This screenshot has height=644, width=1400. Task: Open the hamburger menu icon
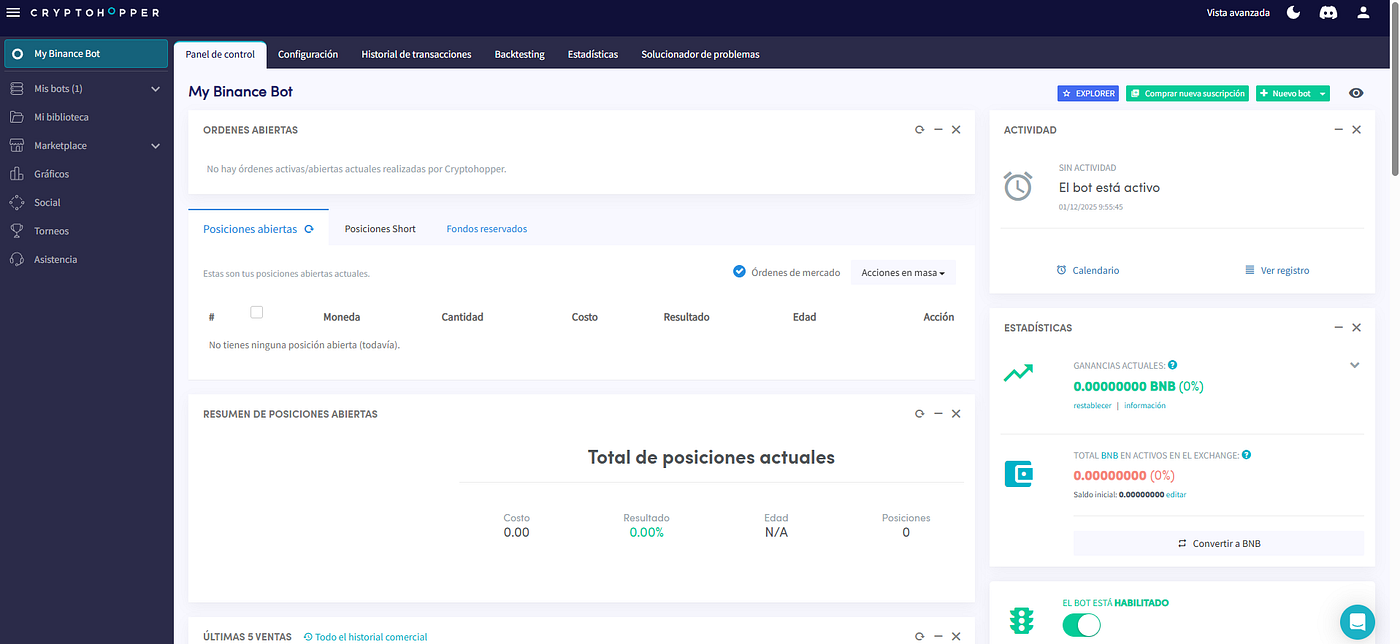point(13,13)
